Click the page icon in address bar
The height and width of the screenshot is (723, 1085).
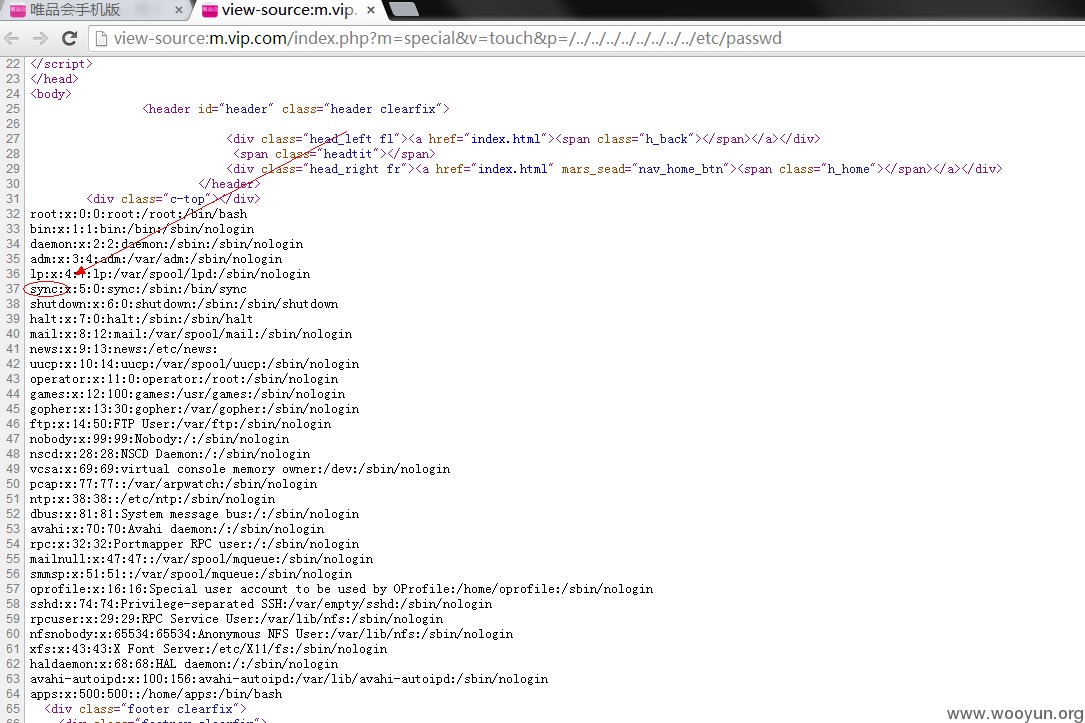(x=101, y=38)
